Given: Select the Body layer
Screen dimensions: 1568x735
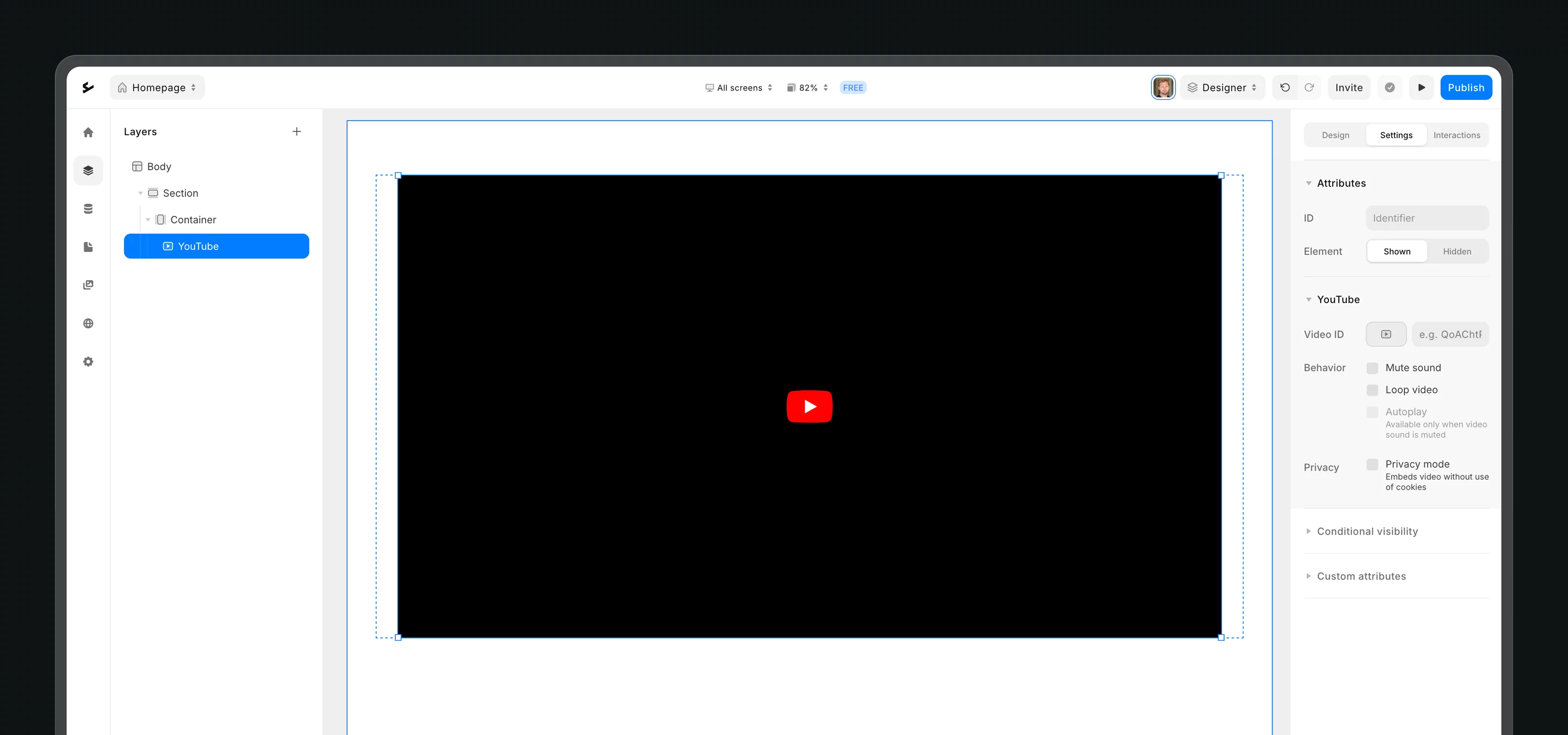Looking at the screenshot, I should click(x=216, y=167).
